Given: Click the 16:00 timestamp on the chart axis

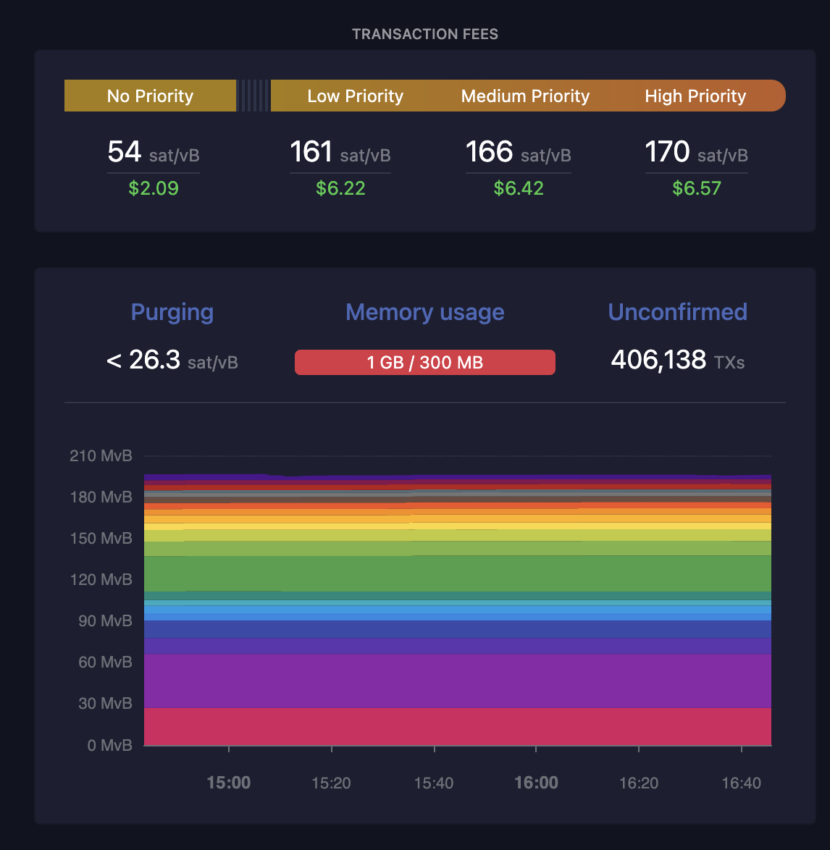Looking at the screenshot, I should point(536,783).
